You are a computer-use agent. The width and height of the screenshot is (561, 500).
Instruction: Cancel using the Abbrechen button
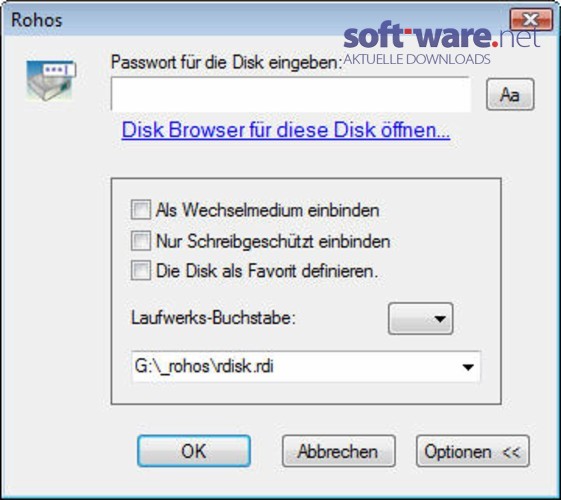[x=338, y=451]
